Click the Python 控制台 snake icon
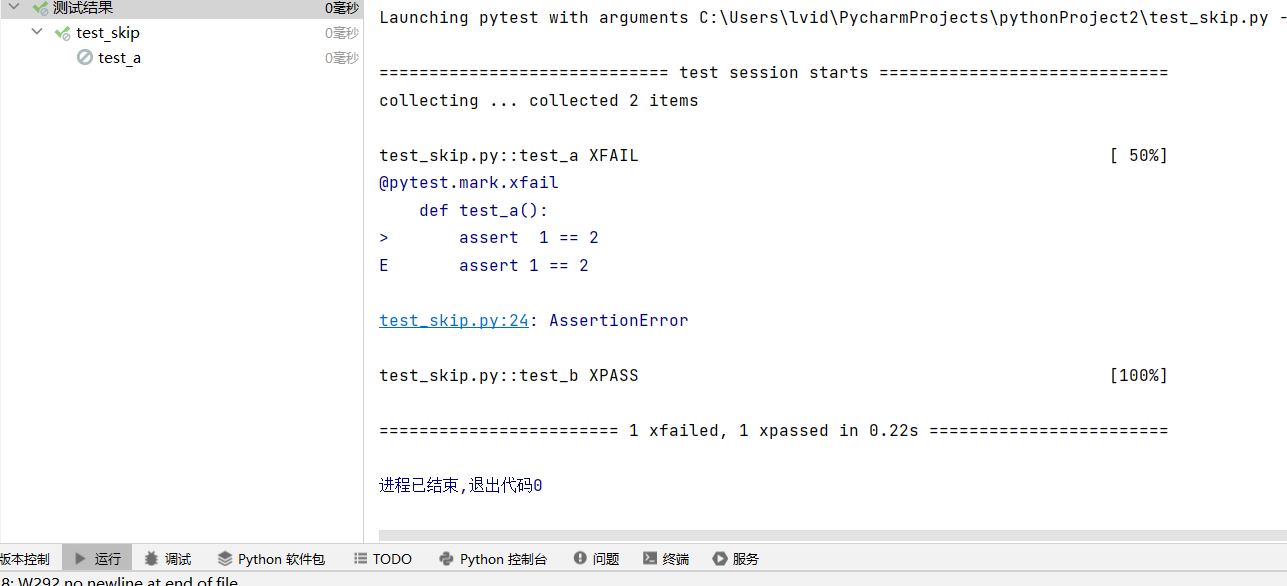Viewport: 1287px width, 586px height. click(x=447, y=559)
